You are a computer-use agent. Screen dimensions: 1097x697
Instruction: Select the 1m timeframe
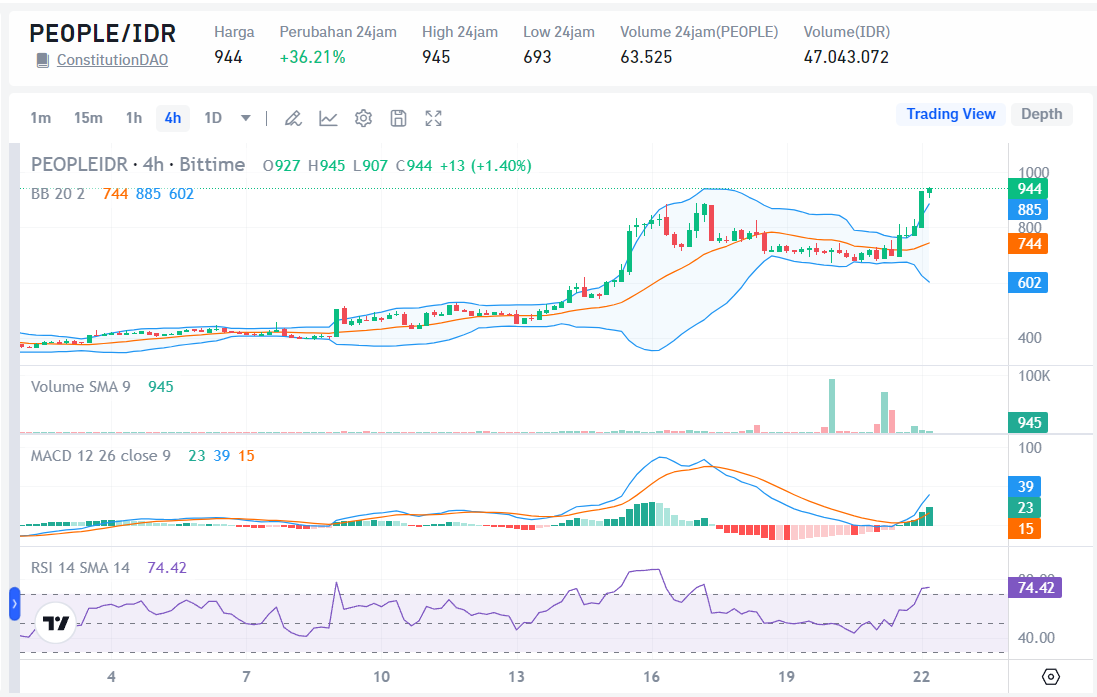pos(41,118)
